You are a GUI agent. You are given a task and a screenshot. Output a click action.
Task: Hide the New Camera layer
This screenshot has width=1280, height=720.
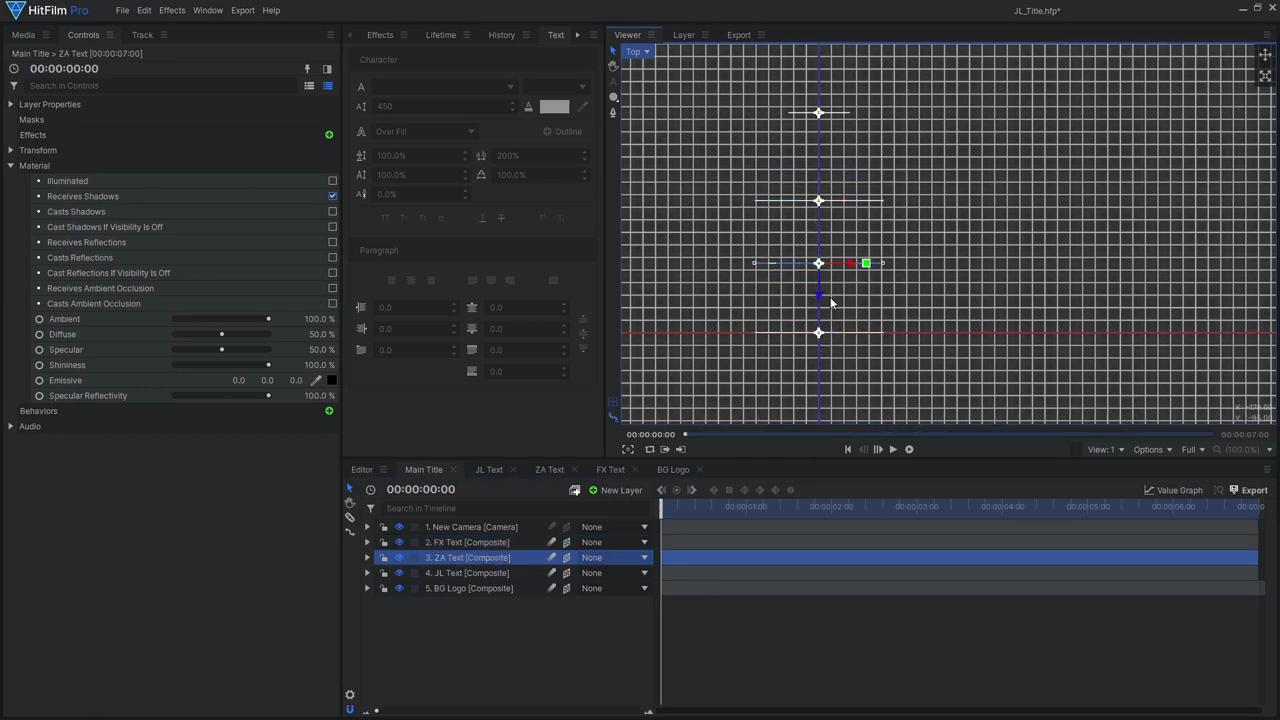pyautogui.click(x=399, y=527)
